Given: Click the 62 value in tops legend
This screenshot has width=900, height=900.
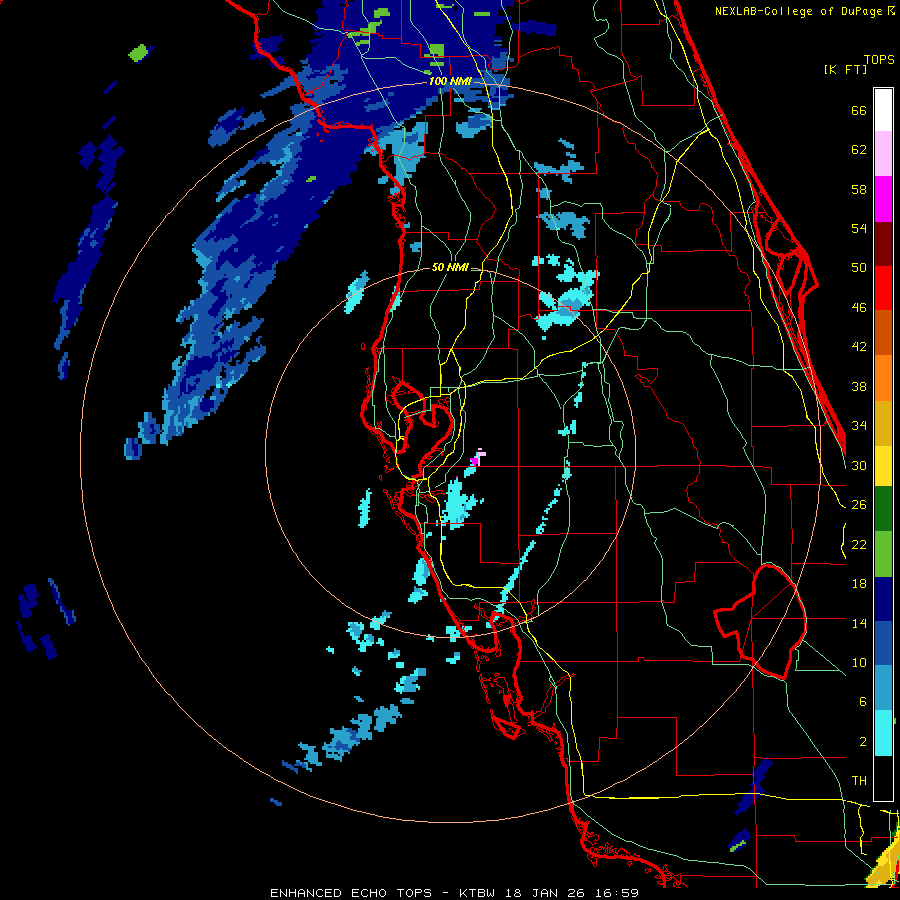Looking at the screenshot, I should pos(859,149).
